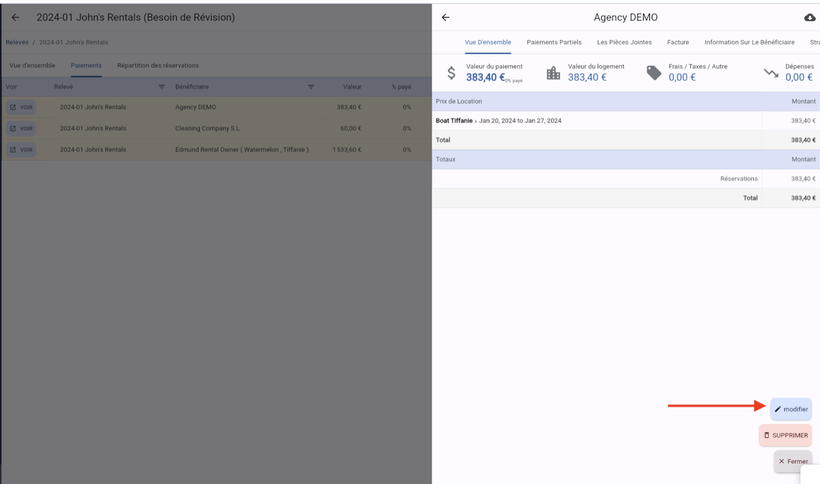The height and width of the screenshot is (501, 828).
Task: Click Valeur column header
Action: pos(352,87)
